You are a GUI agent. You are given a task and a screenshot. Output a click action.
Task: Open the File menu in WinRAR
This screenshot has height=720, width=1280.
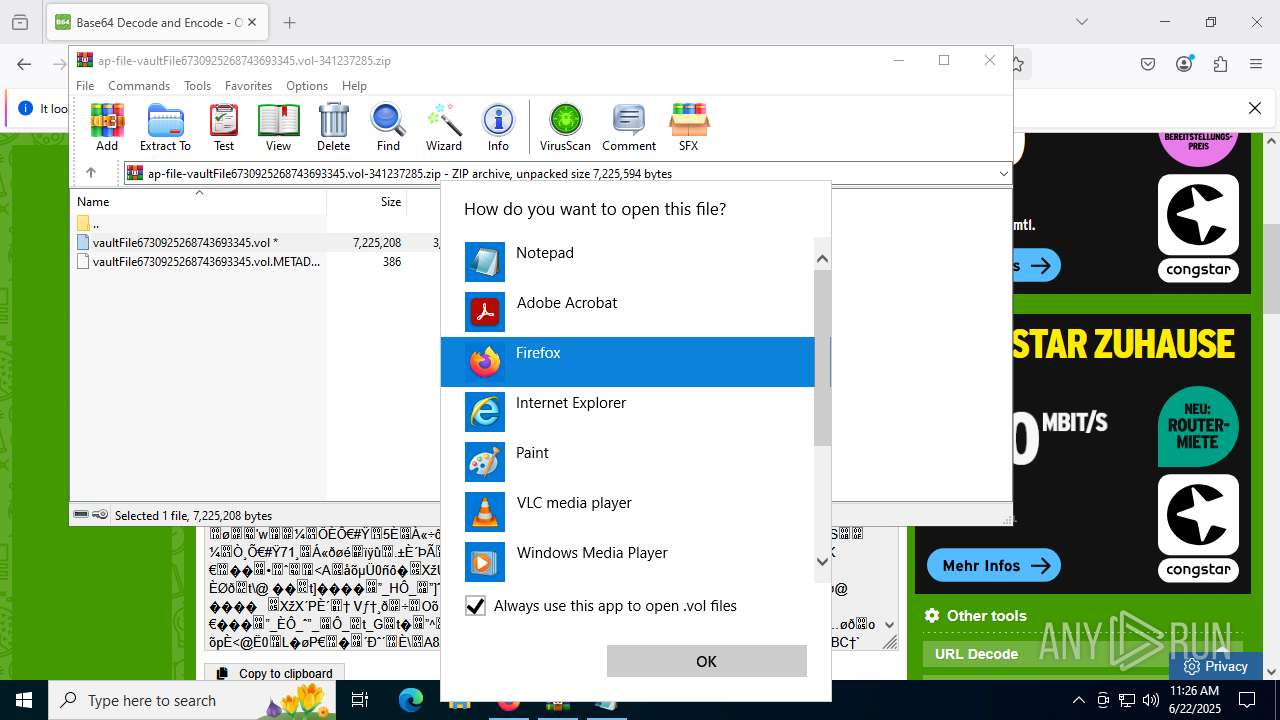point(85,86)
